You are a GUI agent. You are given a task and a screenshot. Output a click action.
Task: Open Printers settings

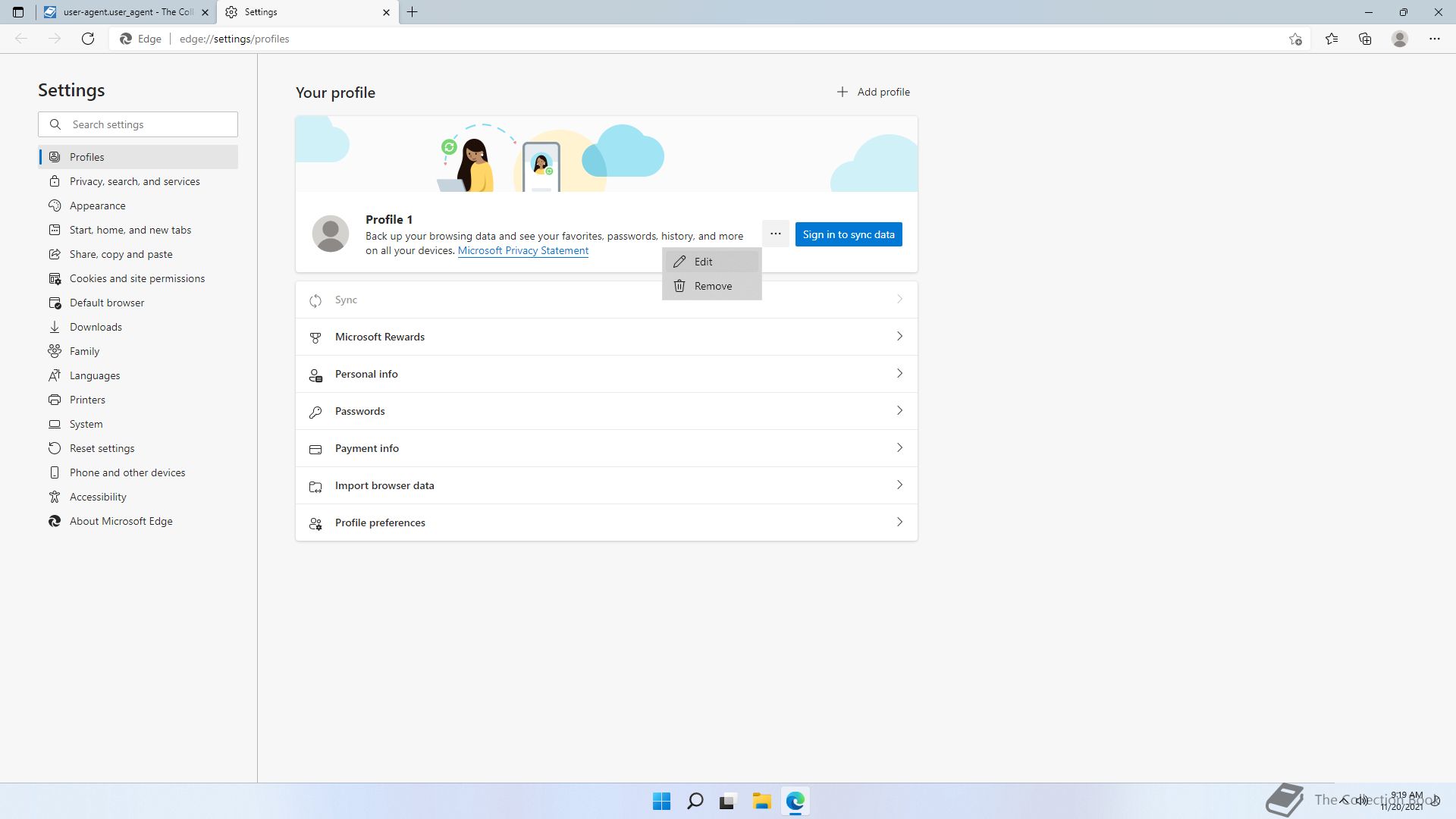[x=138, y=400]
